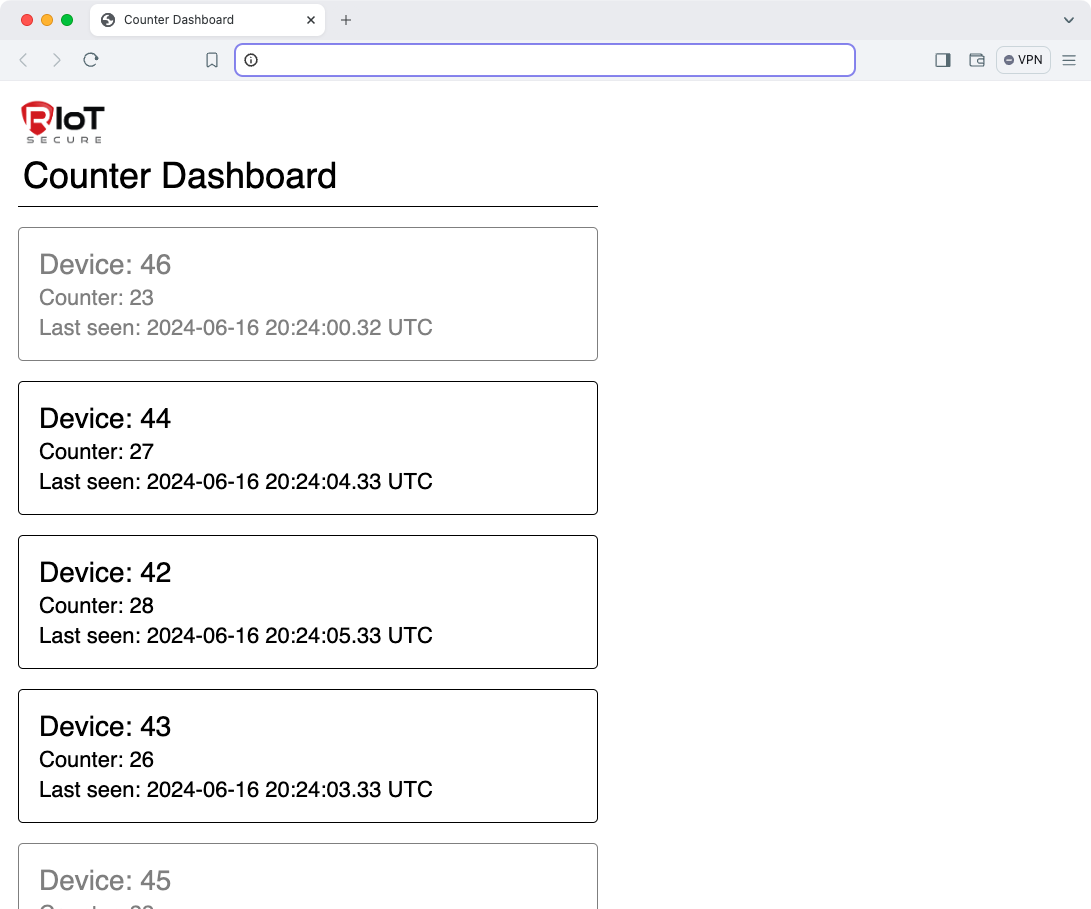Bookmark this page

212,60
